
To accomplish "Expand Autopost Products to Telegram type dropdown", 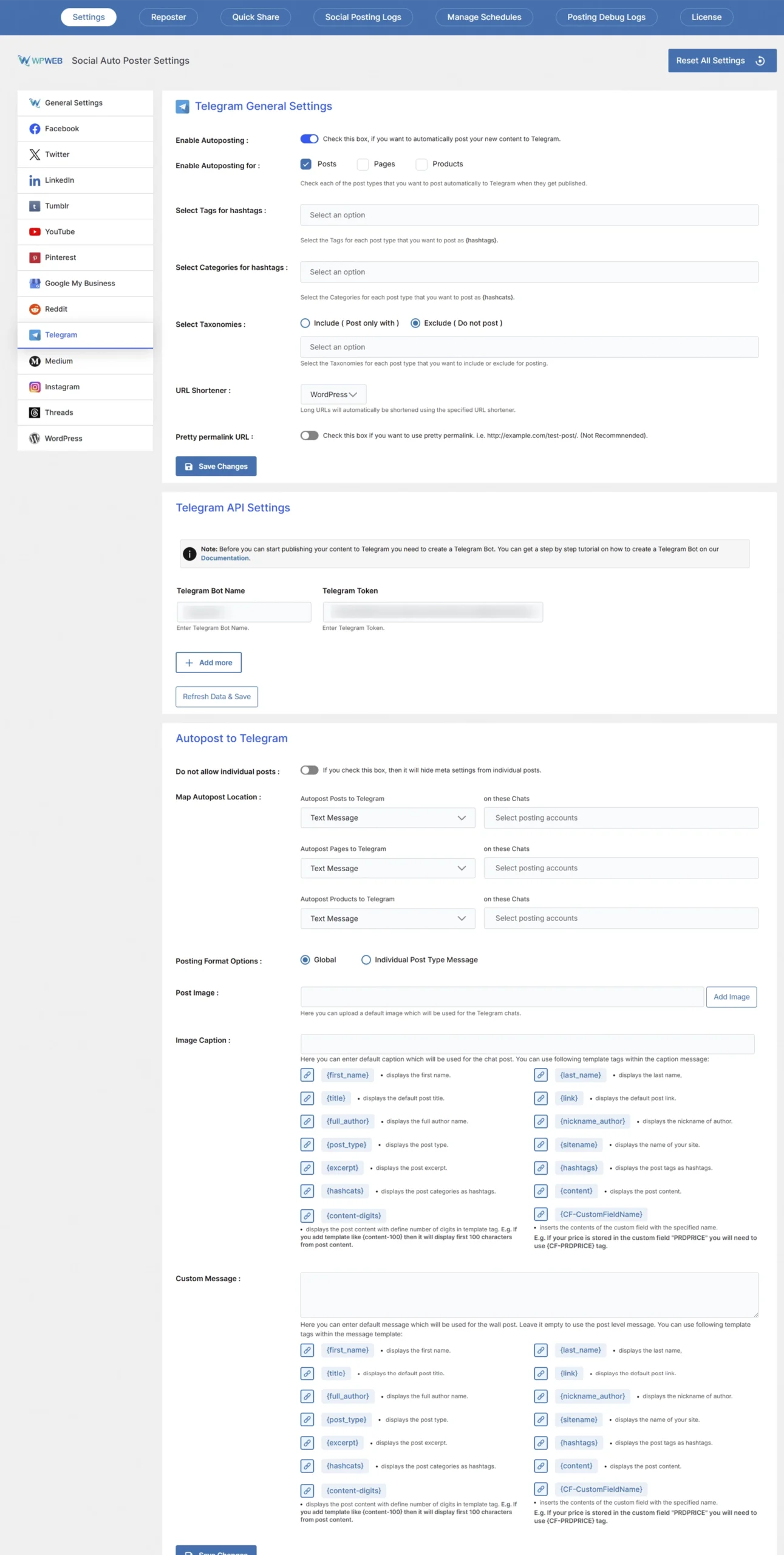I will [387, 918].
